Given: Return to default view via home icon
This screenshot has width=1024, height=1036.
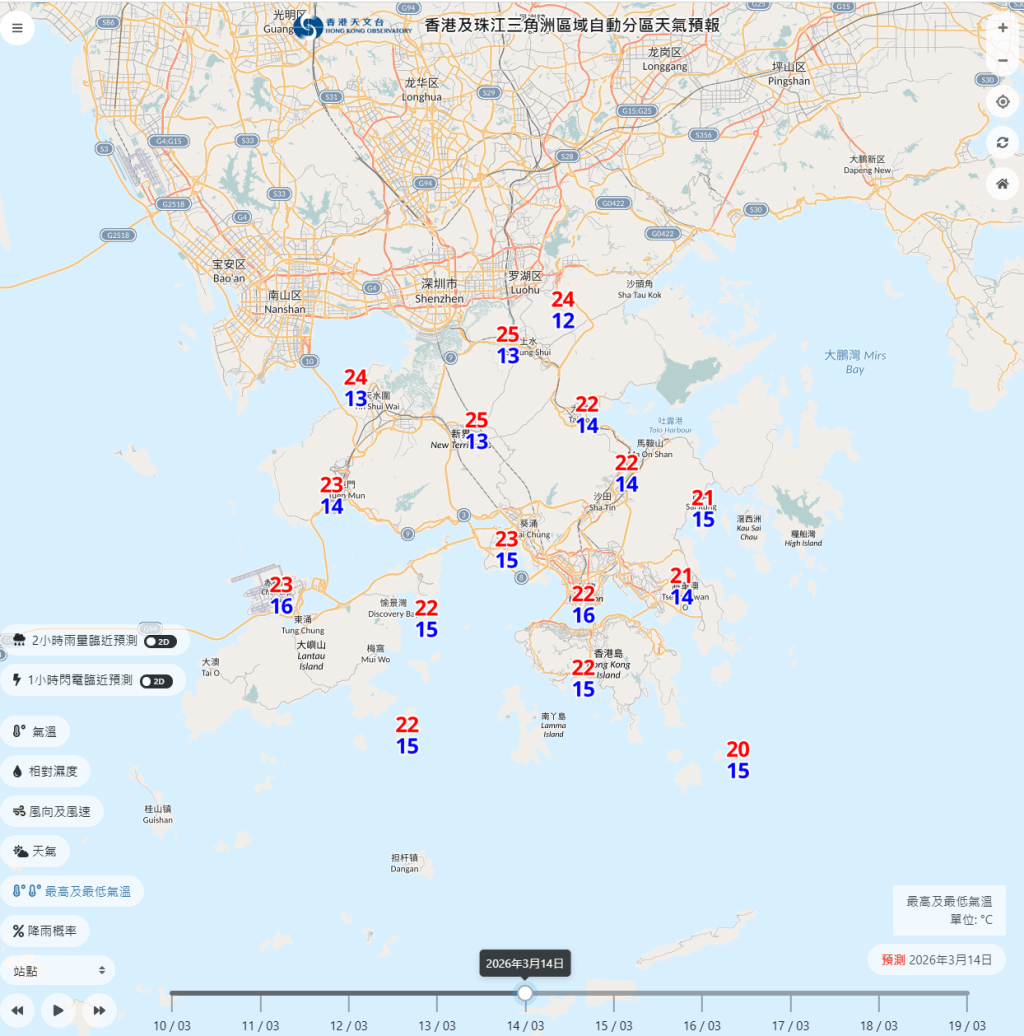Looking at the screenshot, I should pyautogui.click(x=1002, y=184).
